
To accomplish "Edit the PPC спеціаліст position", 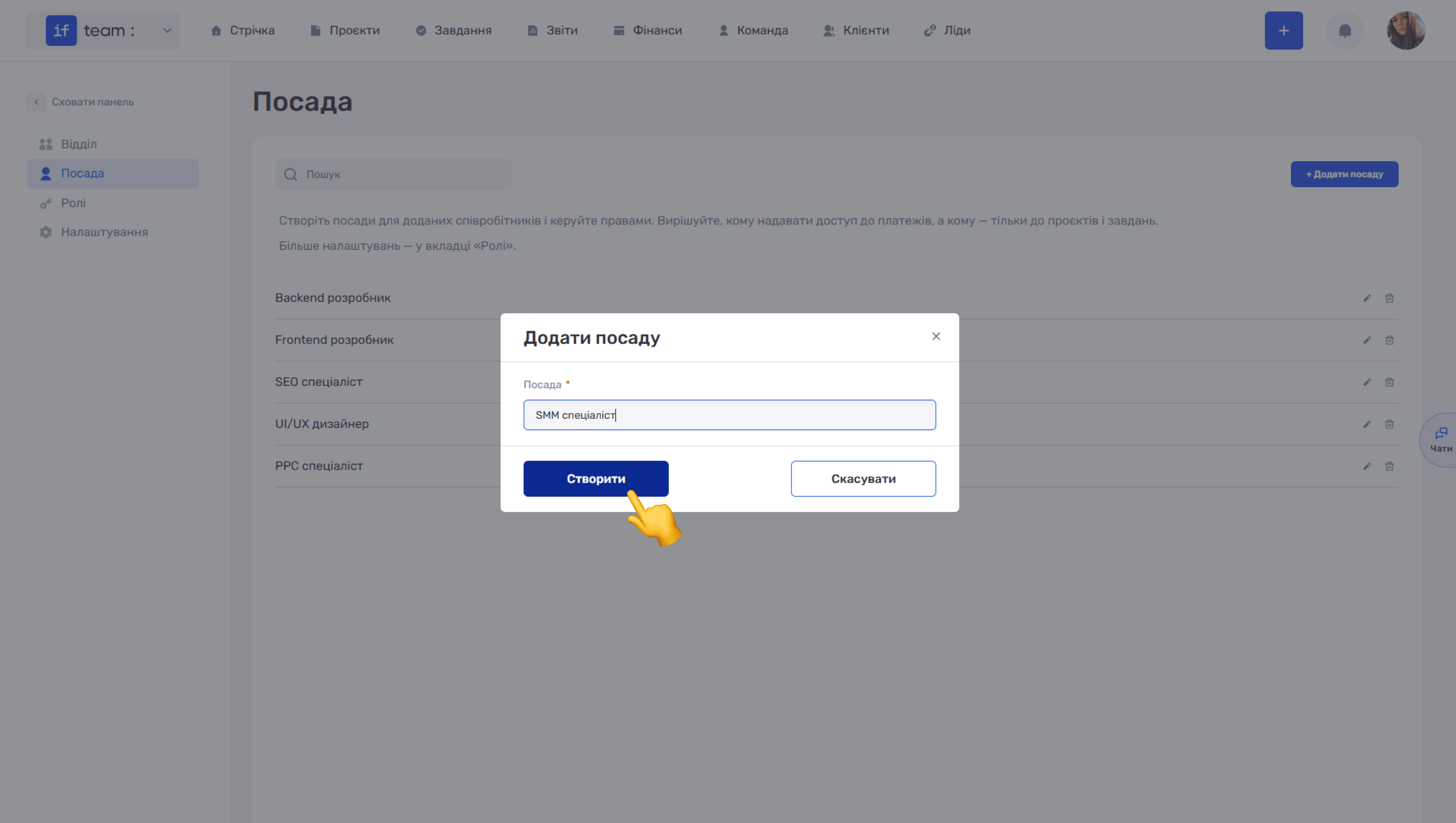I will pos(1367,466).
